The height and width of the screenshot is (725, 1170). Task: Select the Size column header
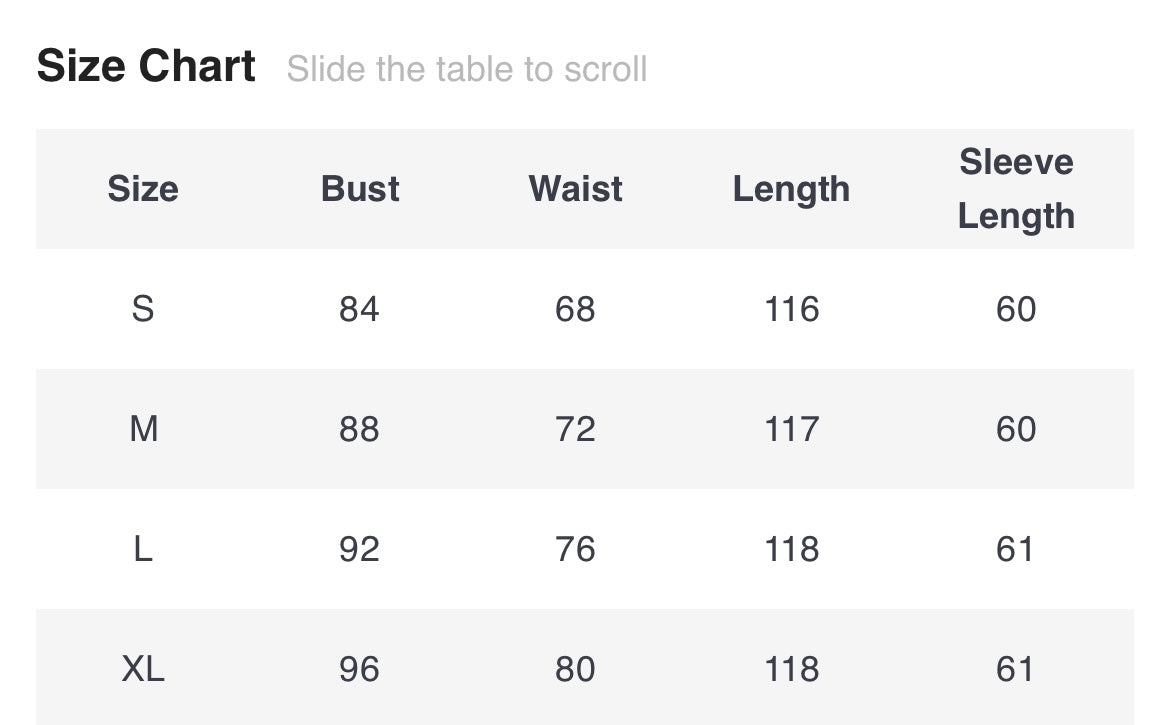pyautogui.click(x=143, y=189)
